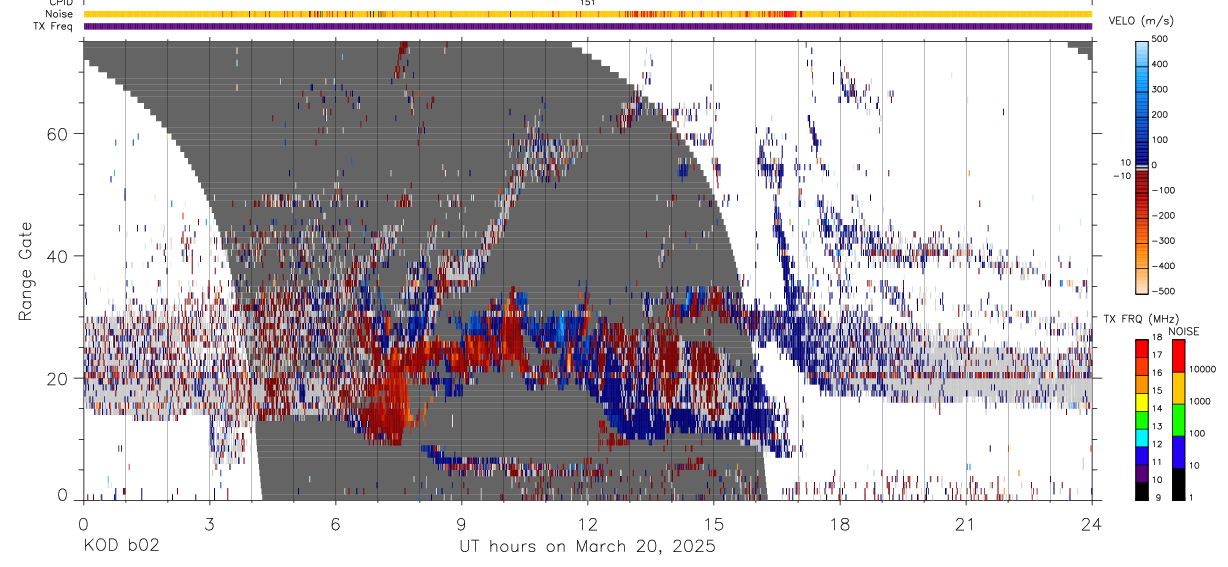Click the -500 tick on velocity colorbar
The height and width of the screenshot is (567, 1228).
pyautogui.click(x=1164, y=291)
